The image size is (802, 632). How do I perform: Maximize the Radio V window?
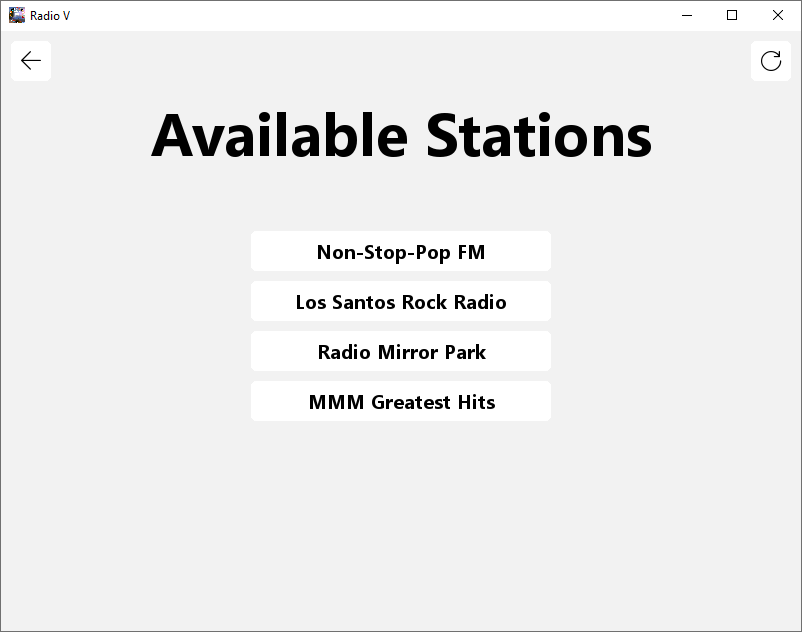pos(732,15)
